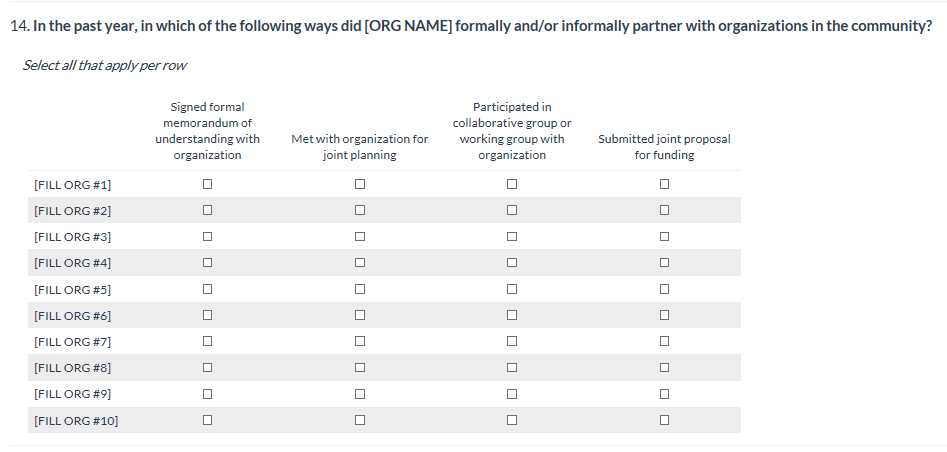Tick collaborative group box for ORG #2
The height and width of the screenshot is (452, 947).
click(512, 211)
